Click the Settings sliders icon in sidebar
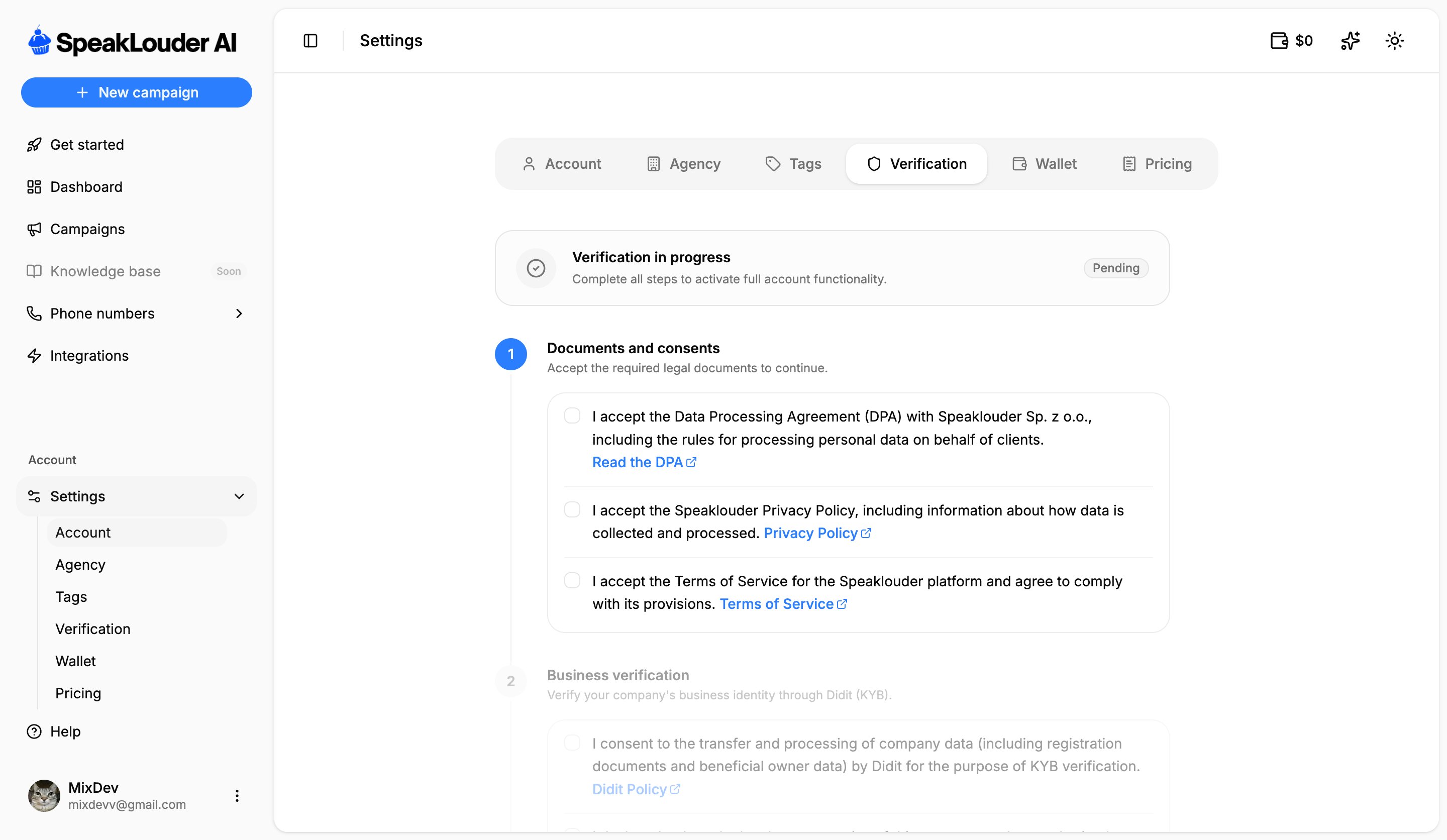Screen dimensions: 1447x840 [34, 496]
